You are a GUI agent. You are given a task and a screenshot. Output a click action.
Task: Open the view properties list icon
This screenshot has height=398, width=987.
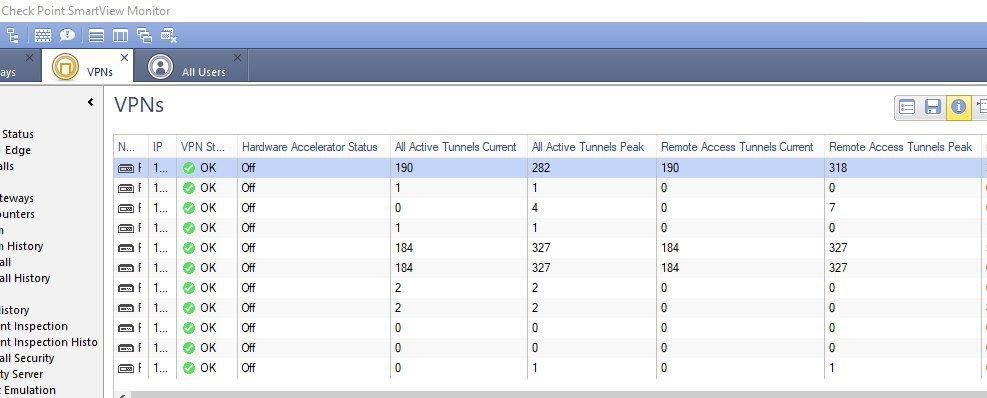(x=907, y=106)
